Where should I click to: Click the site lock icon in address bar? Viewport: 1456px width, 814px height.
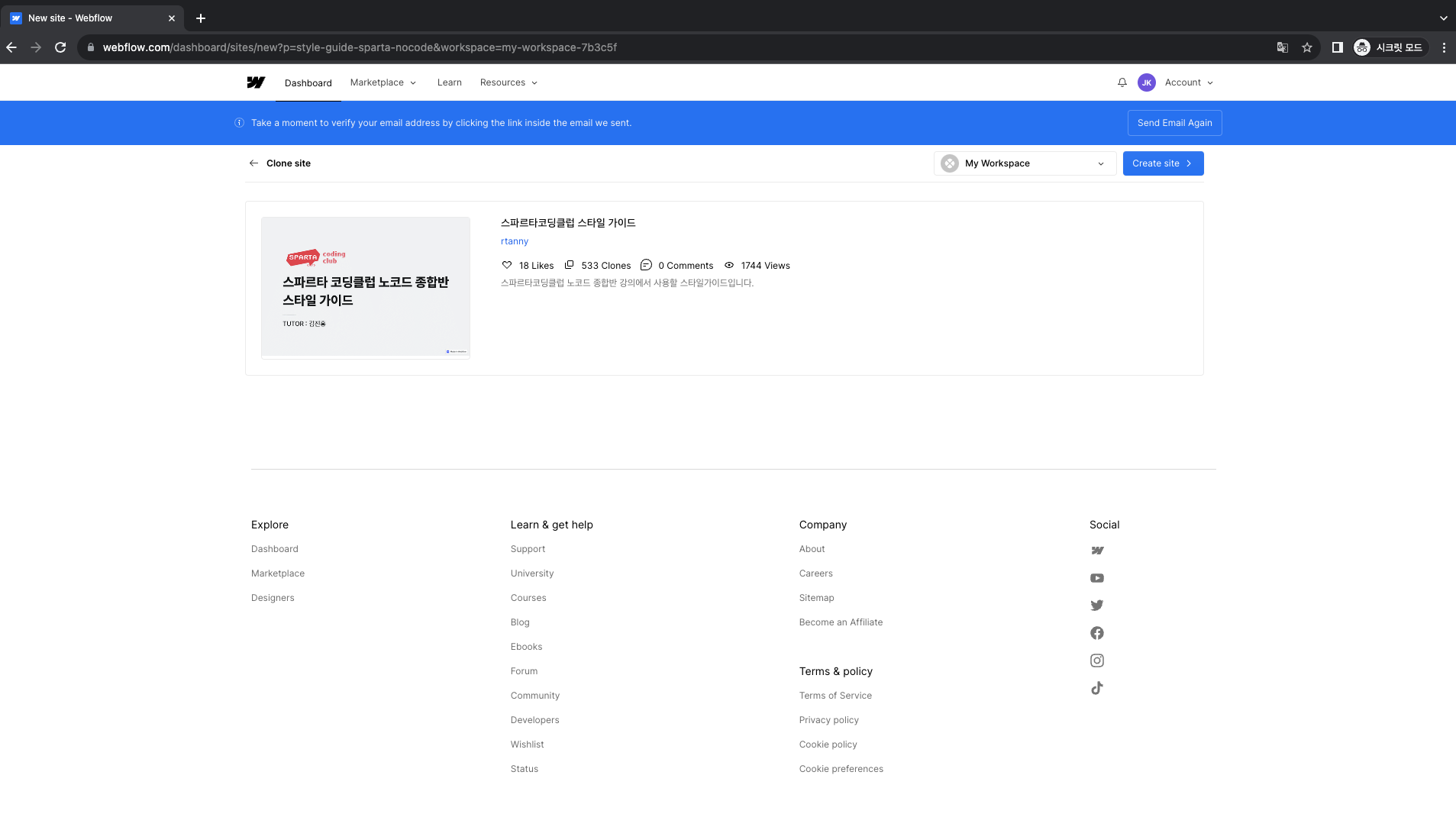point(91,47)
